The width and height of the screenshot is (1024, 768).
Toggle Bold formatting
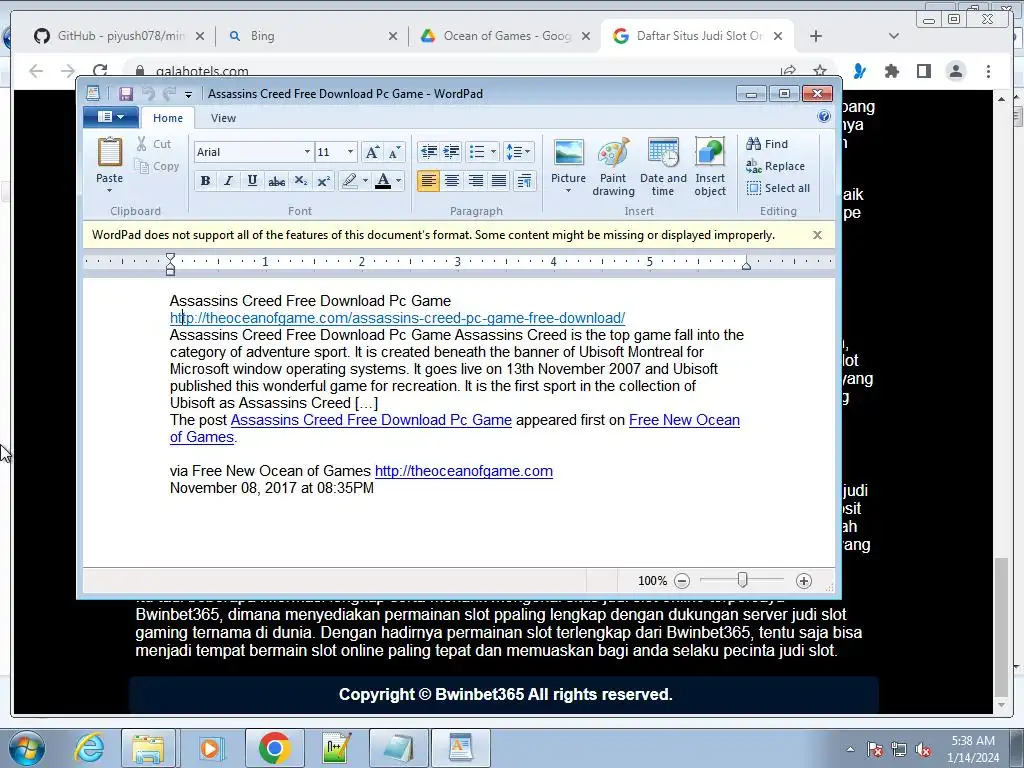coord(205,181)
